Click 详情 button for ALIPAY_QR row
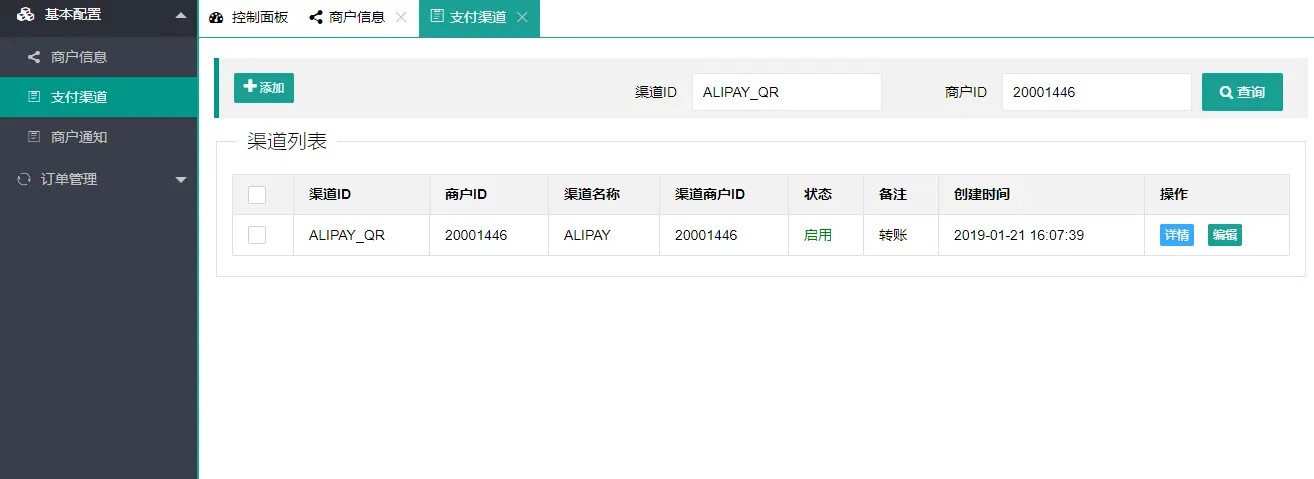This screenshot has width=1314, height=479. coord(1177,235)
